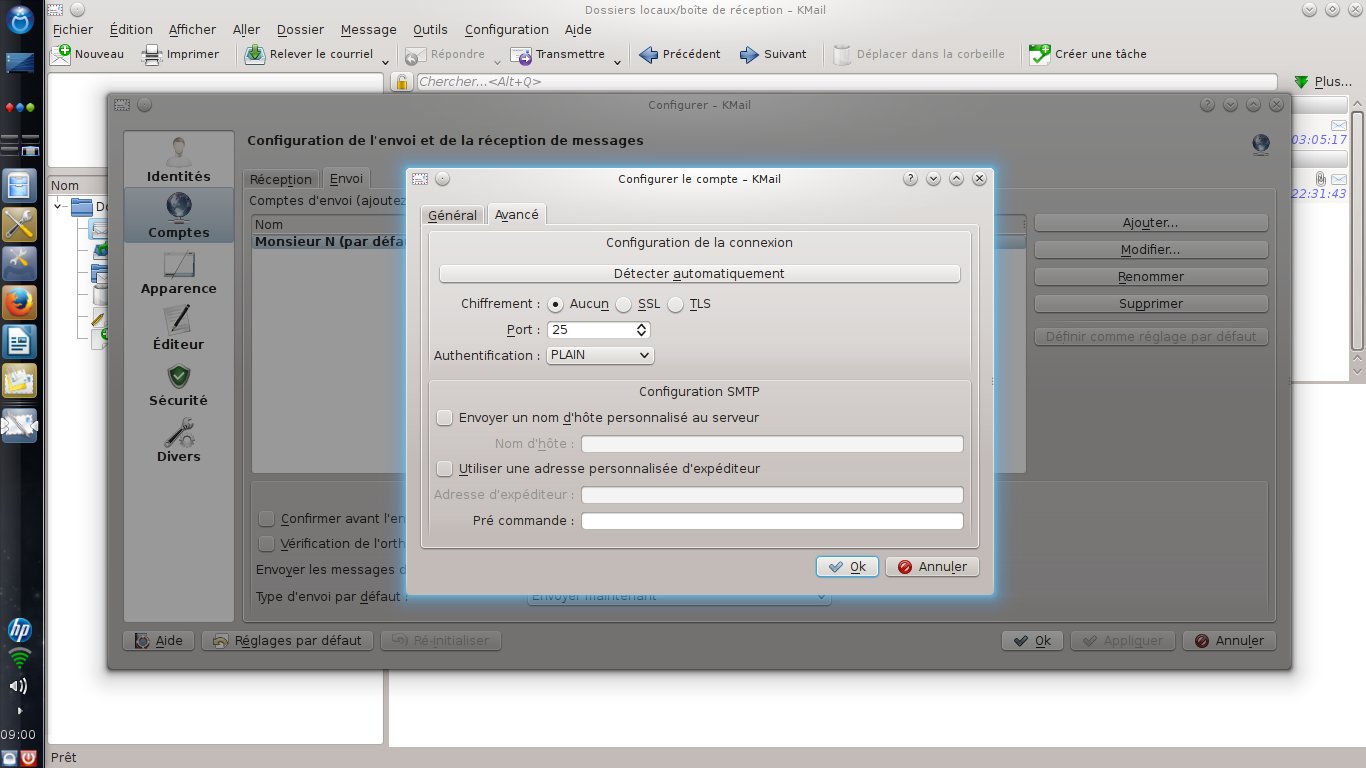The image size is (1366, 768).
Task: Click the Port spinbox arrows
Action: 642,329
